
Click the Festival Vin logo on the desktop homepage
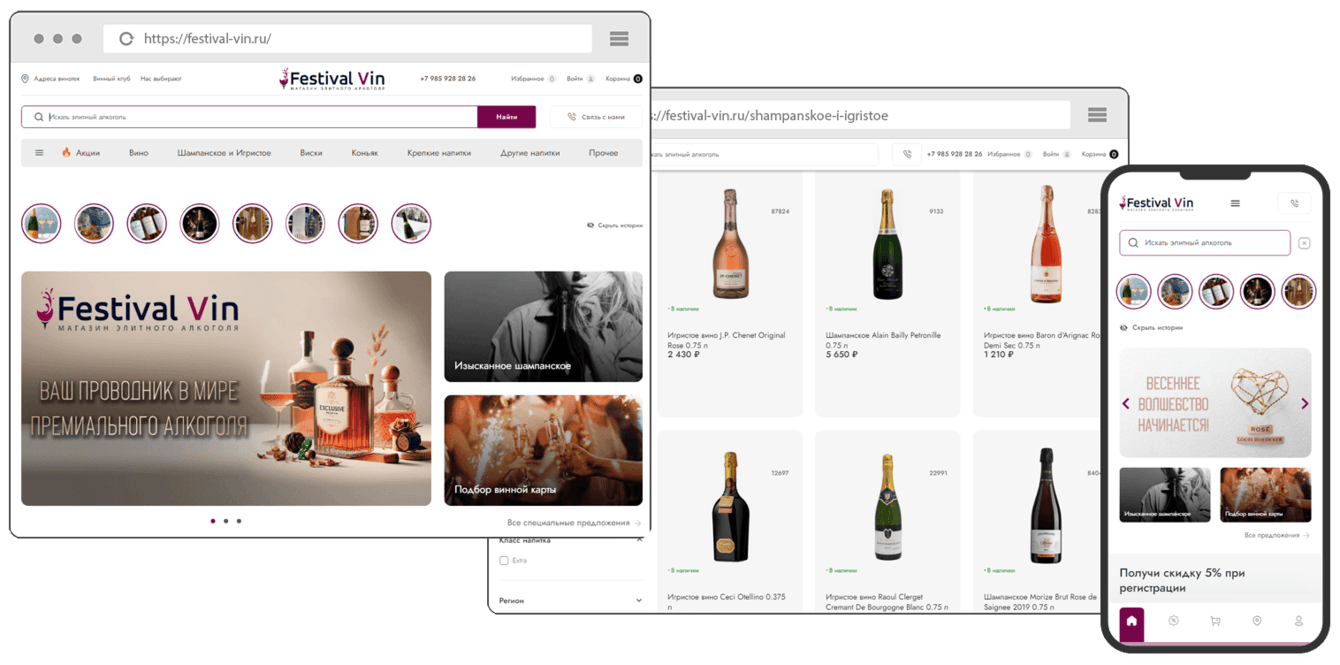pyautogui.click(x=332, y=79)
